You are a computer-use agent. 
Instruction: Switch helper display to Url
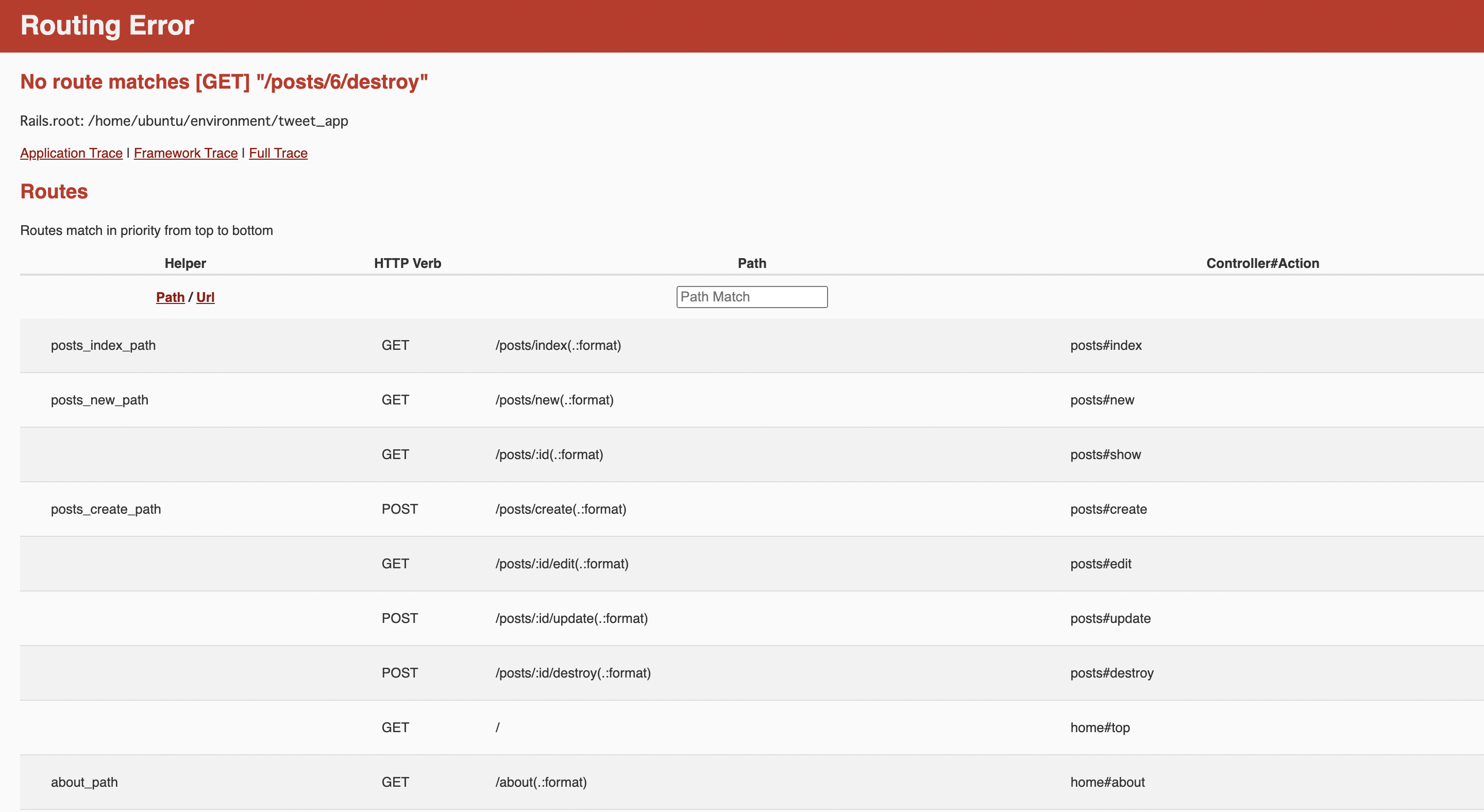pos(205,297)
